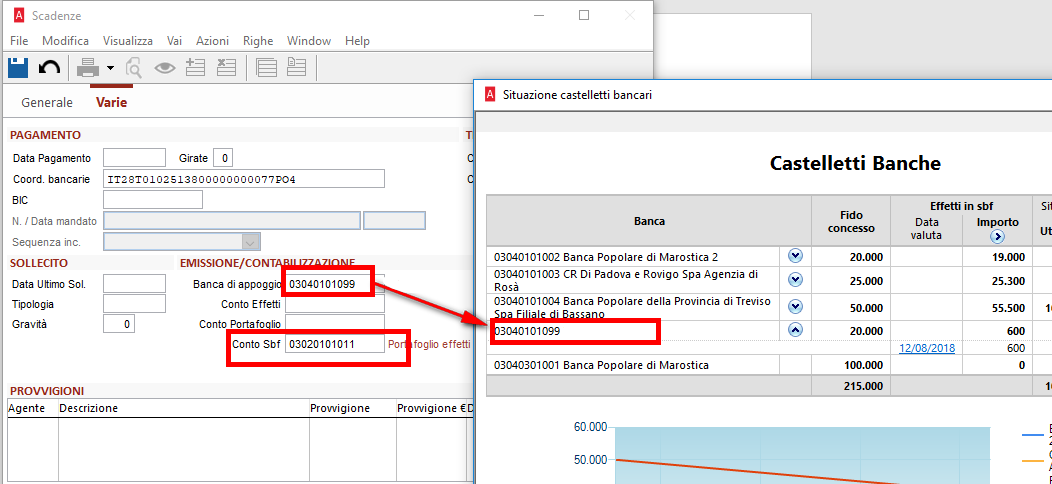Viewport: 1052px width, 484px height.
Task: Delete a row with the x-lines icon
Action: pyautogui.click(x=226, y=67)
